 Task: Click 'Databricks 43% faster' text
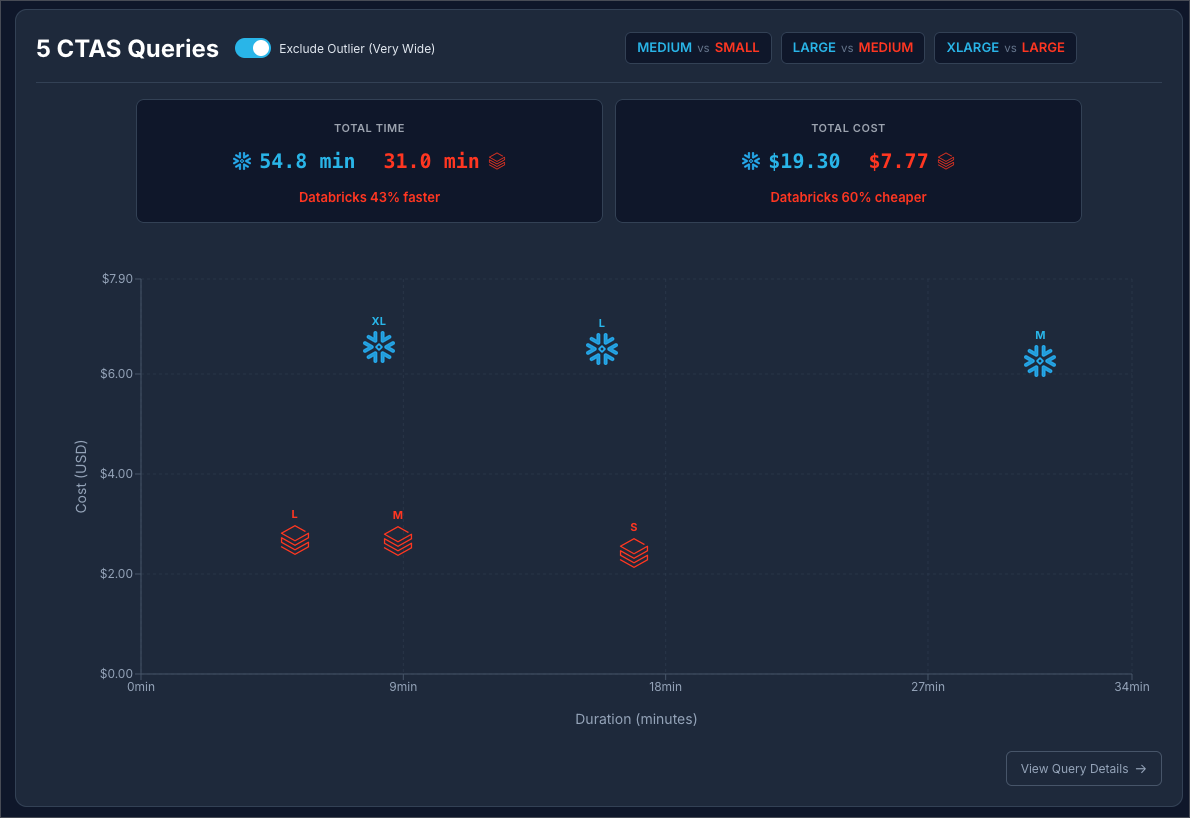click(370, 197)
